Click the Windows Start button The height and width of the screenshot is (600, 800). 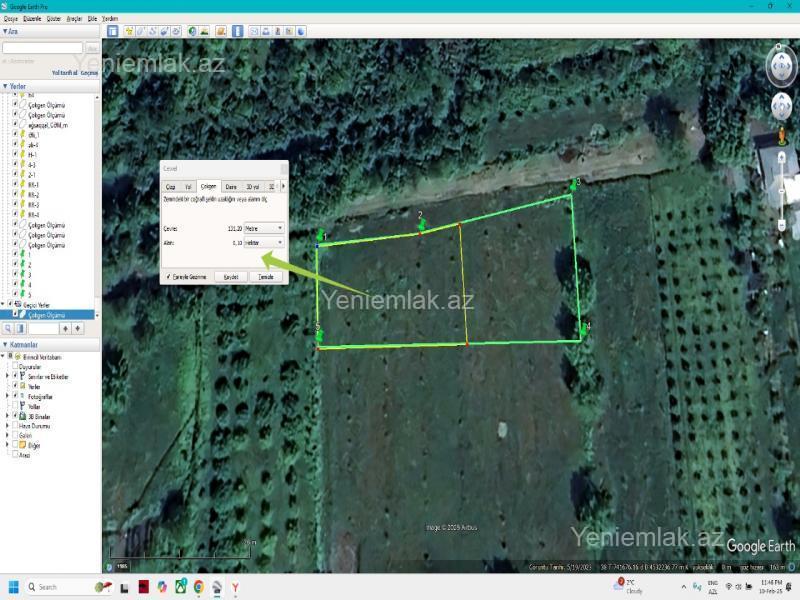tap(14, 587)
